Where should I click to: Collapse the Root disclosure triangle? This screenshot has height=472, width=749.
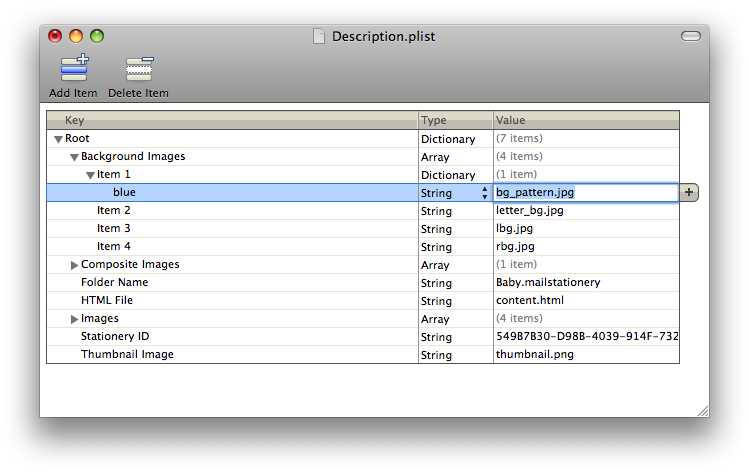coord(58,139)
